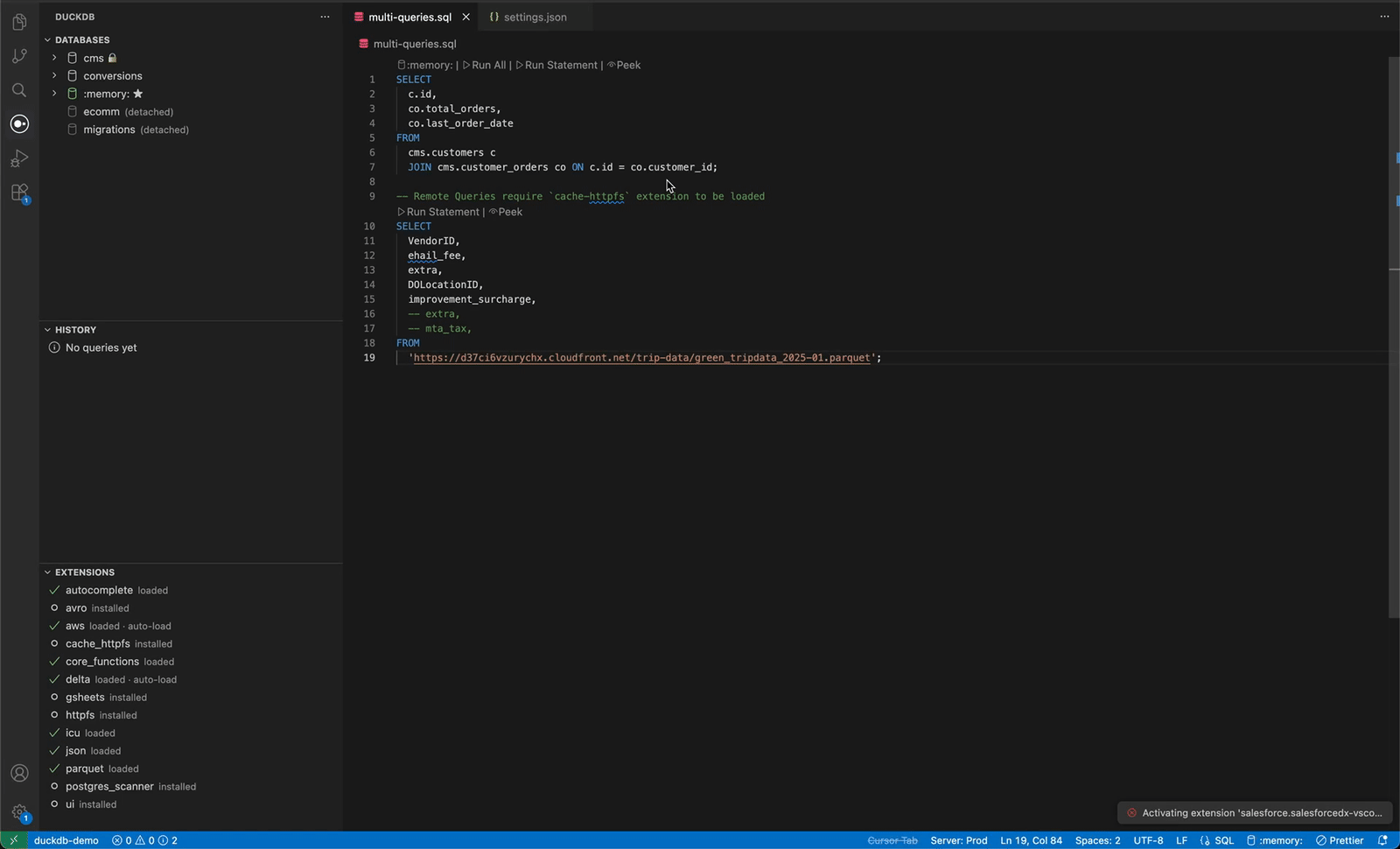This screenshot has height=849, width=1400.
Task: Open the LF end-of-line selector
Action: 1181,840
